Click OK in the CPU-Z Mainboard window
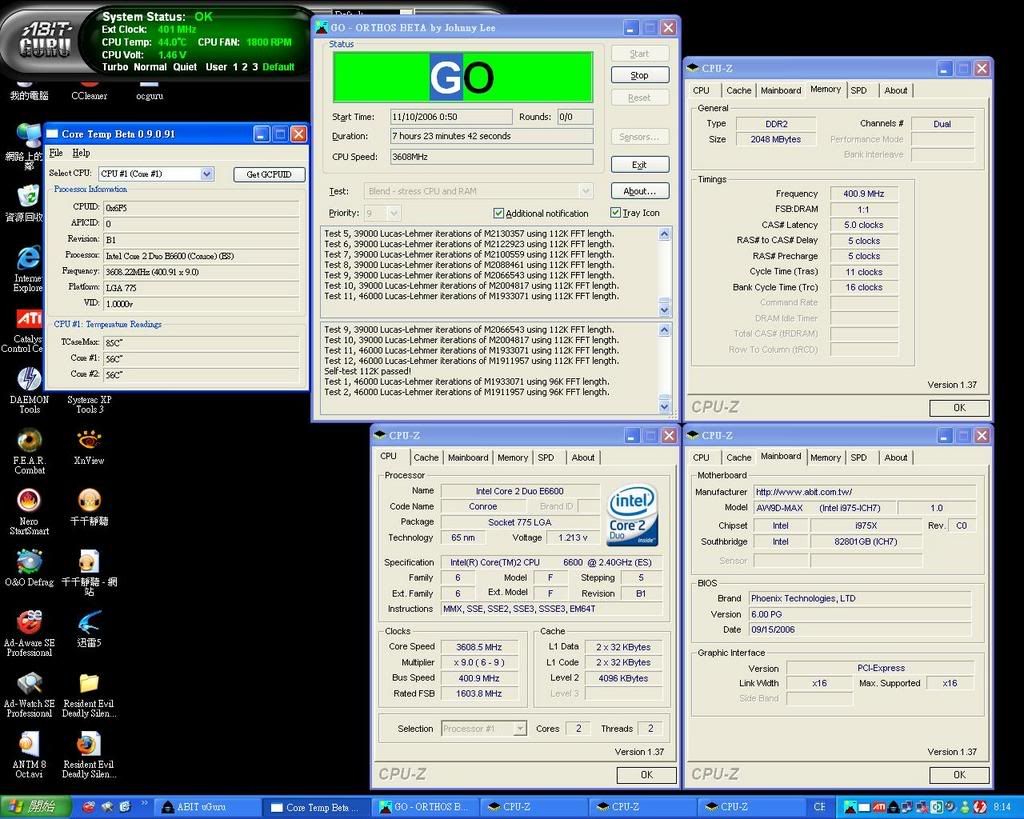The image size is (1024, 819). 959,775
